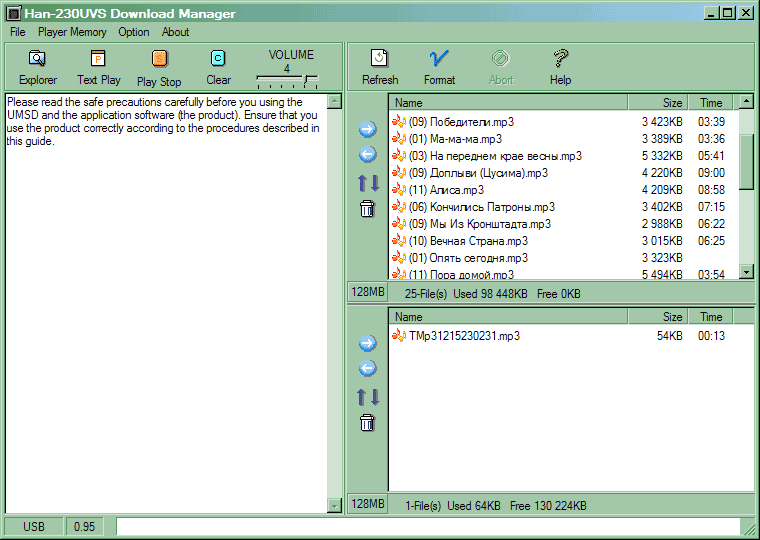Image resolution: width=760 pixels, height=540 pixels.
Task: Adjust the VOLUME slider handle
Action: tap(307, 80)
